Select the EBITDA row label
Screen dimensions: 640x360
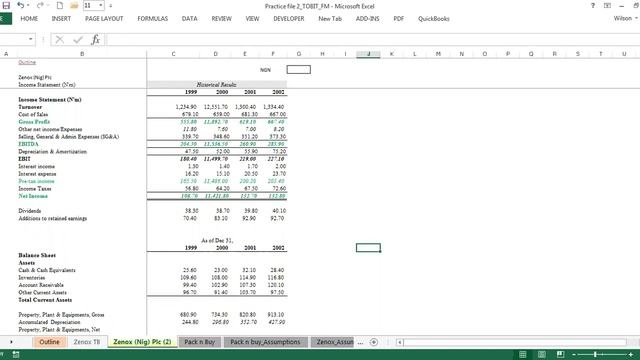(x=28, y=144)
